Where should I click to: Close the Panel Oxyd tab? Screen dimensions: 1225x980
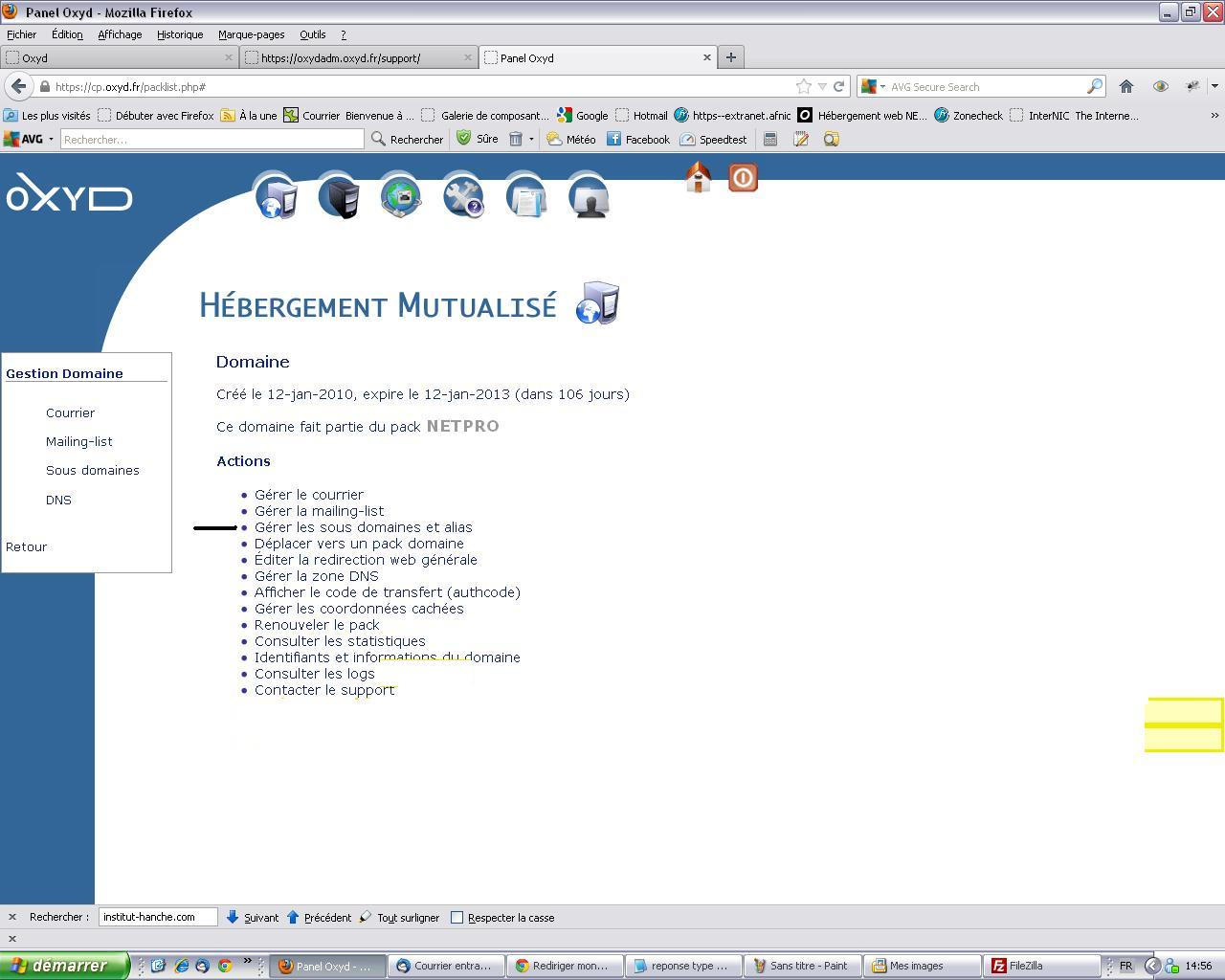pos(707,57)
